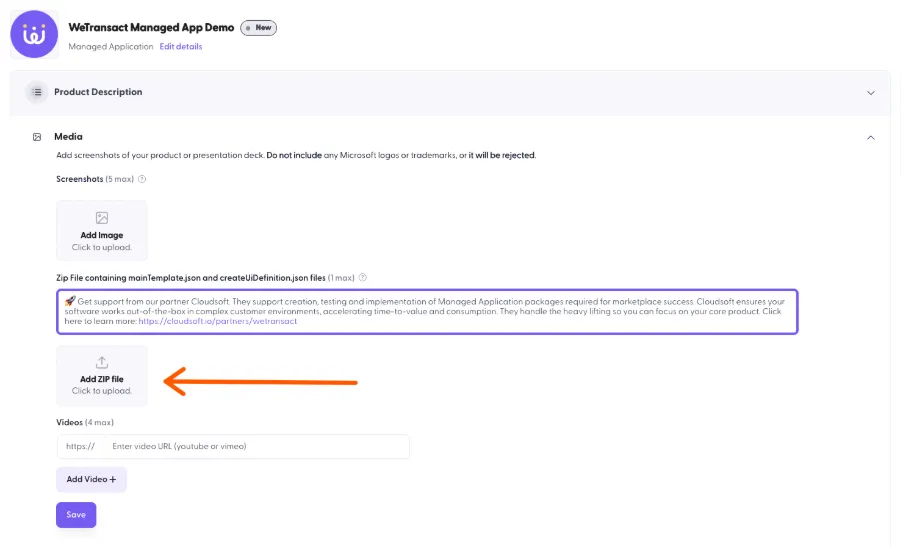Image resolution: width=901 pixels, height=547 pixels.
Task: Click the Add Image label
Action: coord(102,235)
